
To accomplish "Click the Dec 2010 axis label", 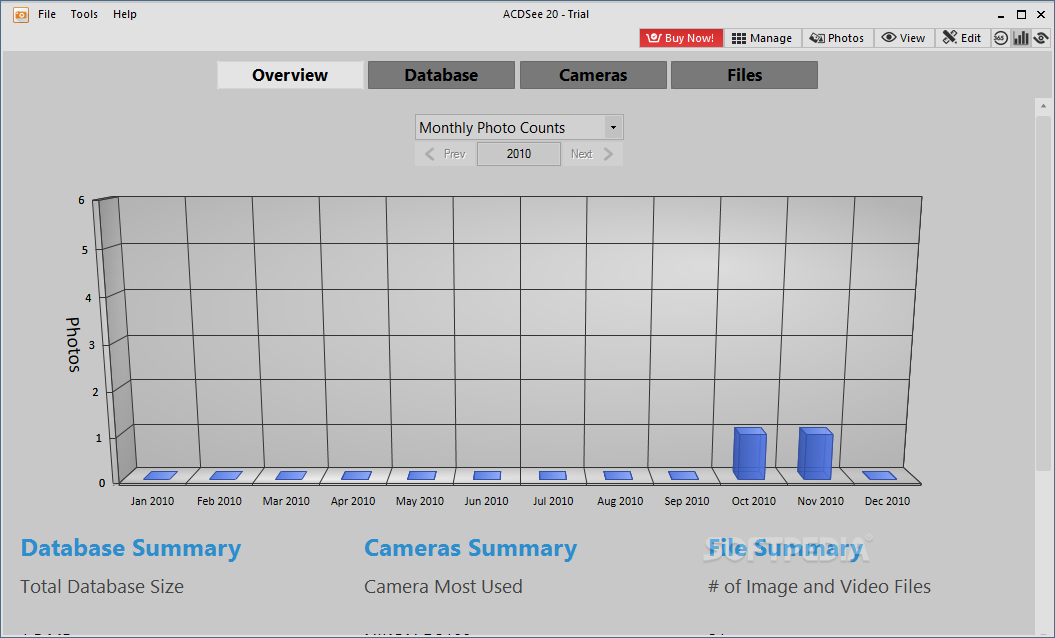I will tap(887, 501).
